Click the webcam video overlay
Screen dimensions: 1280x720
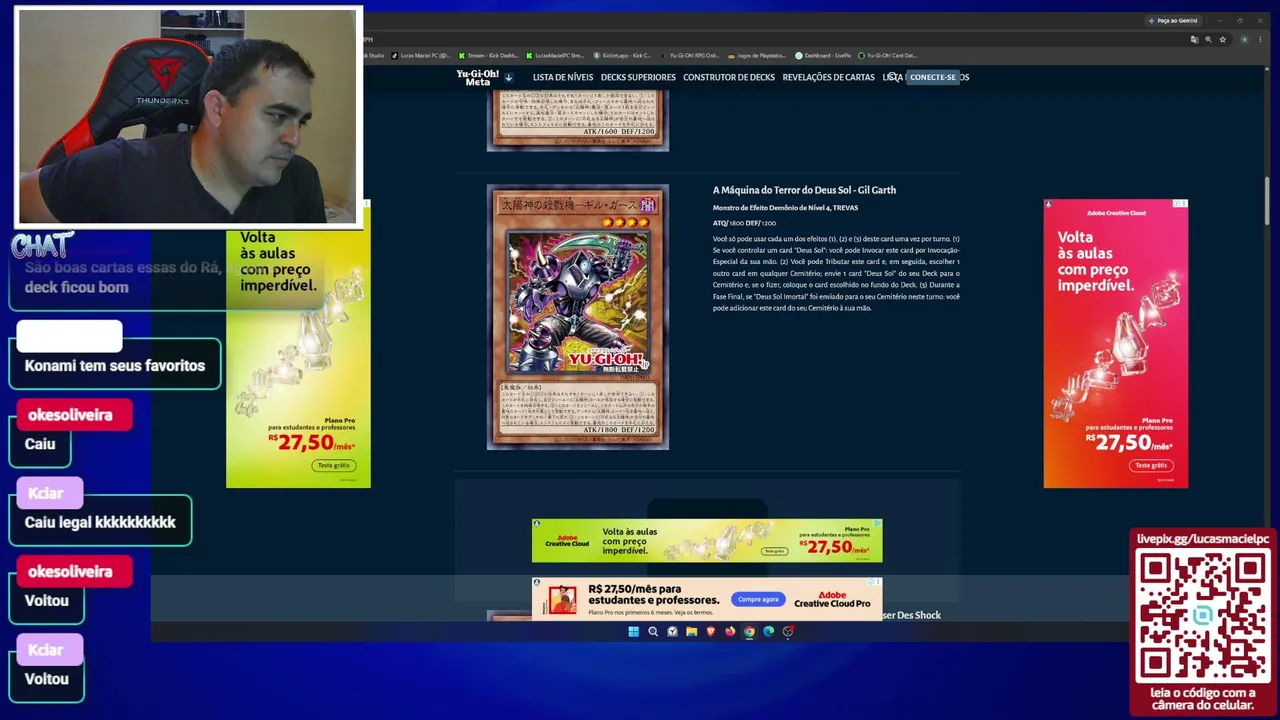pos(188,117)
